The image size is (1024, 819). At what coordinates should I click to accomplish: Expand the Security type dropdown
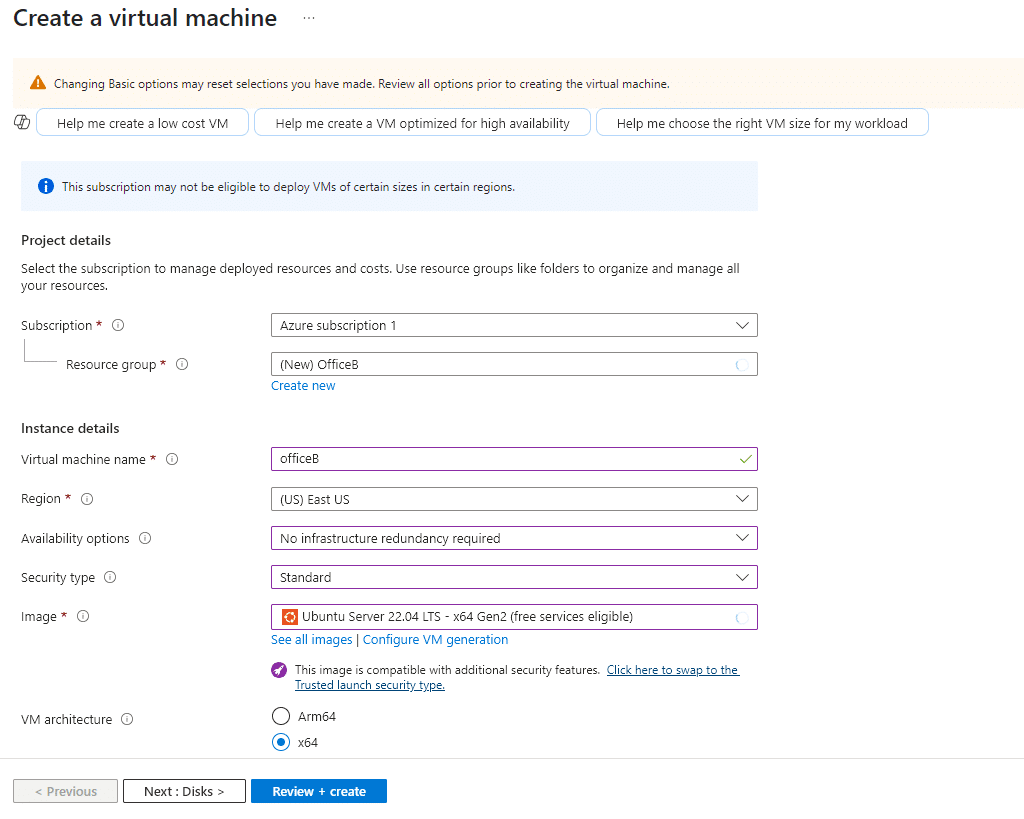513,578
